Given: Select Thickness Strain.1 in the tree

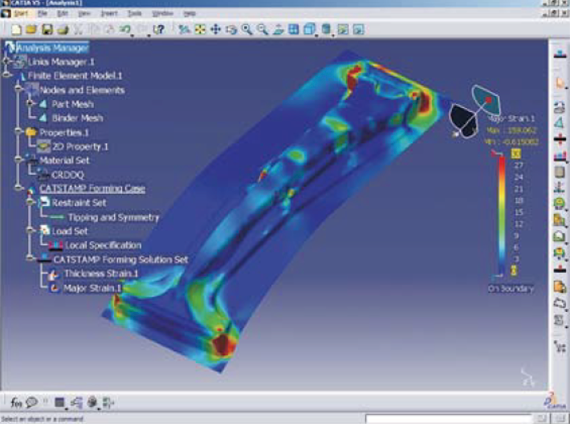Looking at the screenshot, I should 101,273.
